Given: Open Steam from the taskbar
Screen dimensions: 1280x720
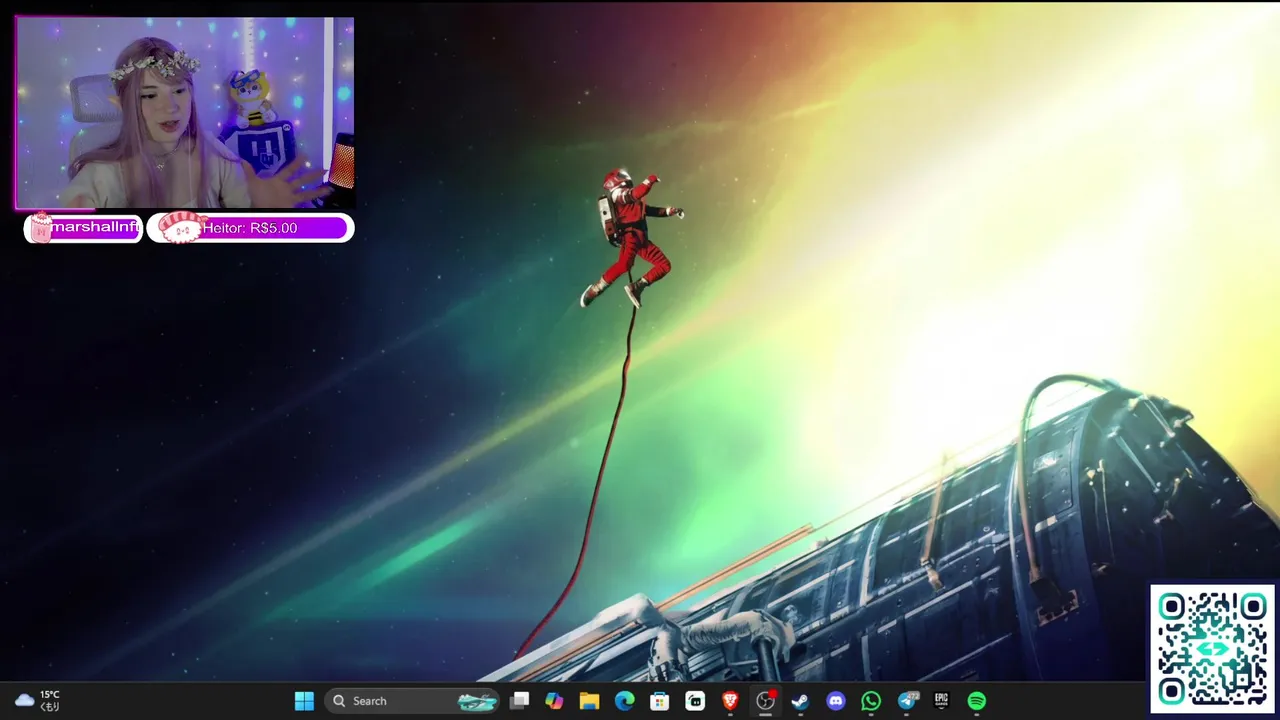Looking at the screenshot, I should [x=800, y=701].
